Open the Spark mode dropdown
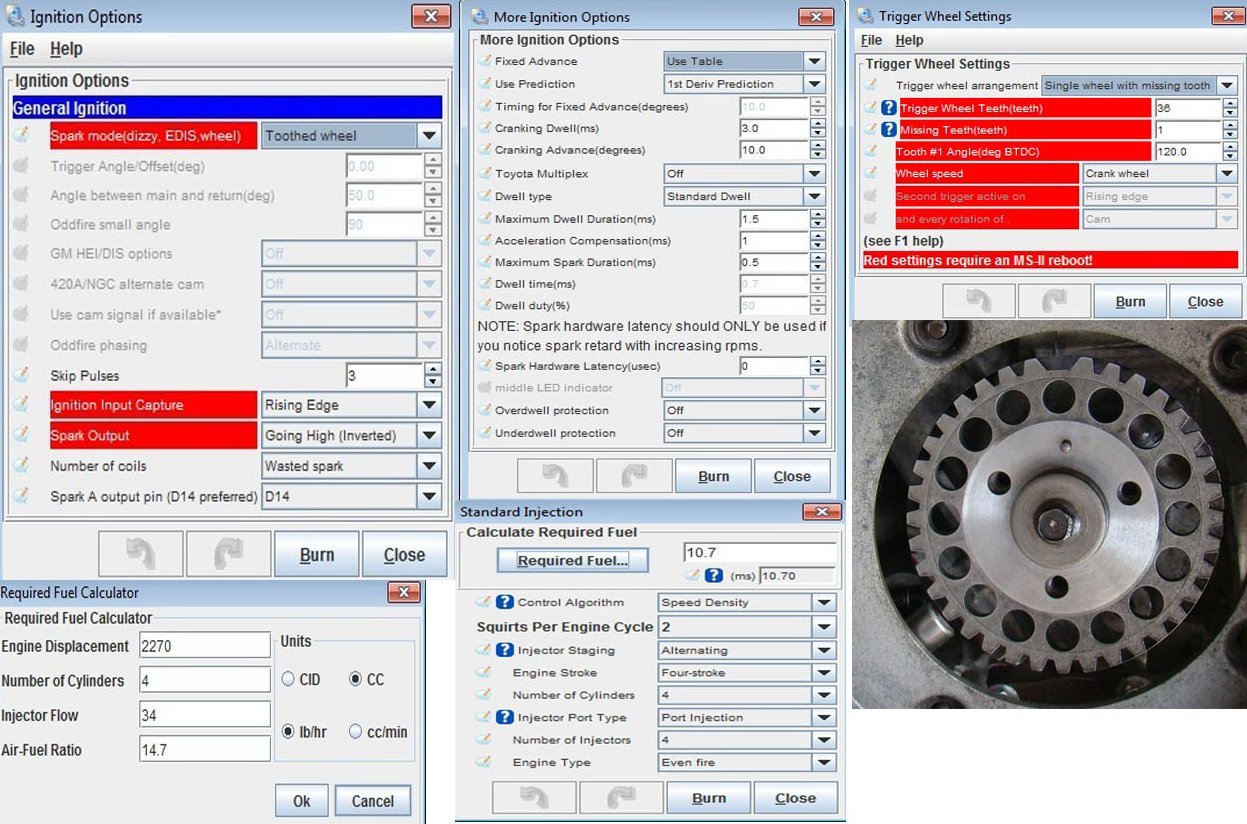 point(429,136)
